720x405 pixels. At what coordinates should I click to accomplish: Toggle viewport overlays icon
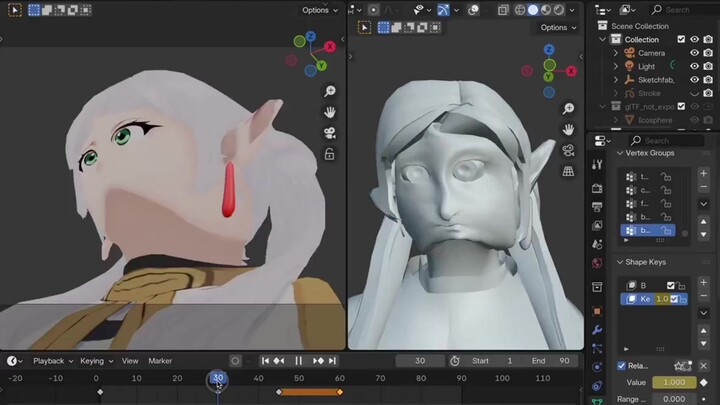pos(473,10)
